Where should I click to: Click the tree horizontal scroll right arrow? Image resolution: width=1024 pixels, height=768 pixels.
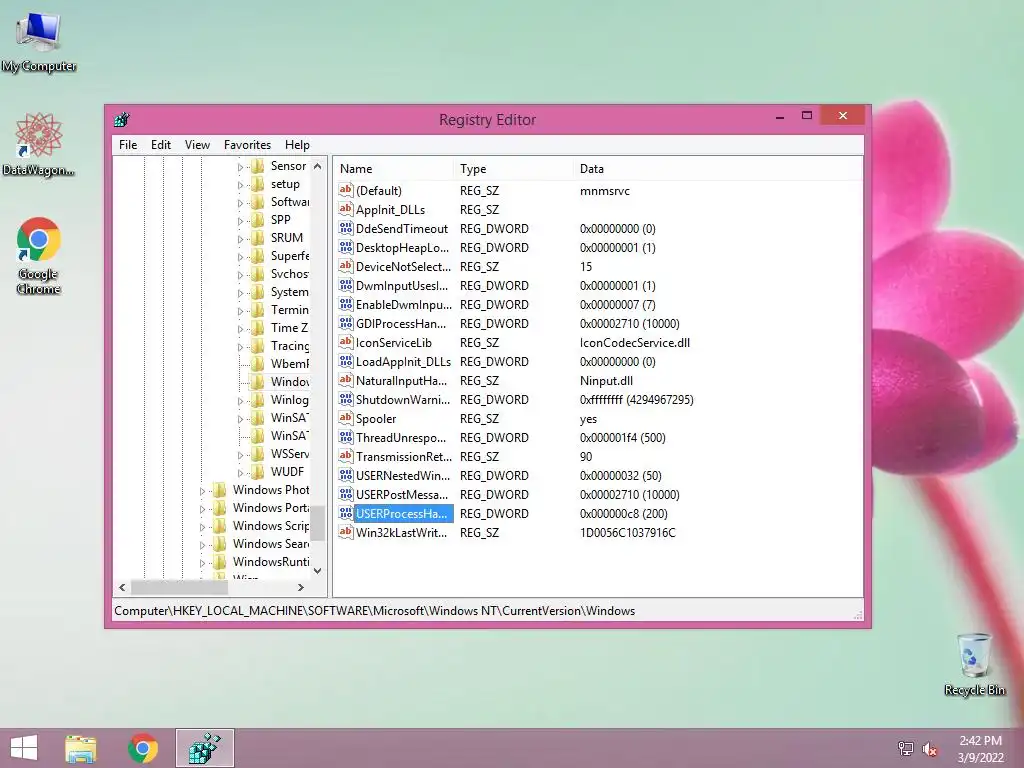(300, 587)
